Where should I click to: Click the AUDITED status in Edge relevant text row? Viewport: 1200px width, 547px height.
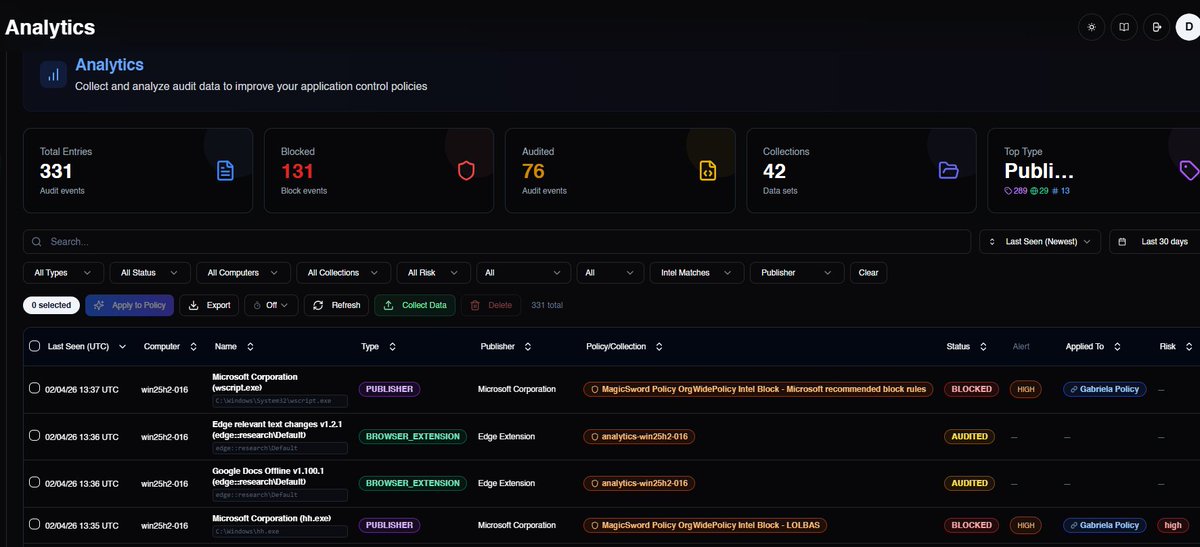pyautogui.click(x=970, y=436)
